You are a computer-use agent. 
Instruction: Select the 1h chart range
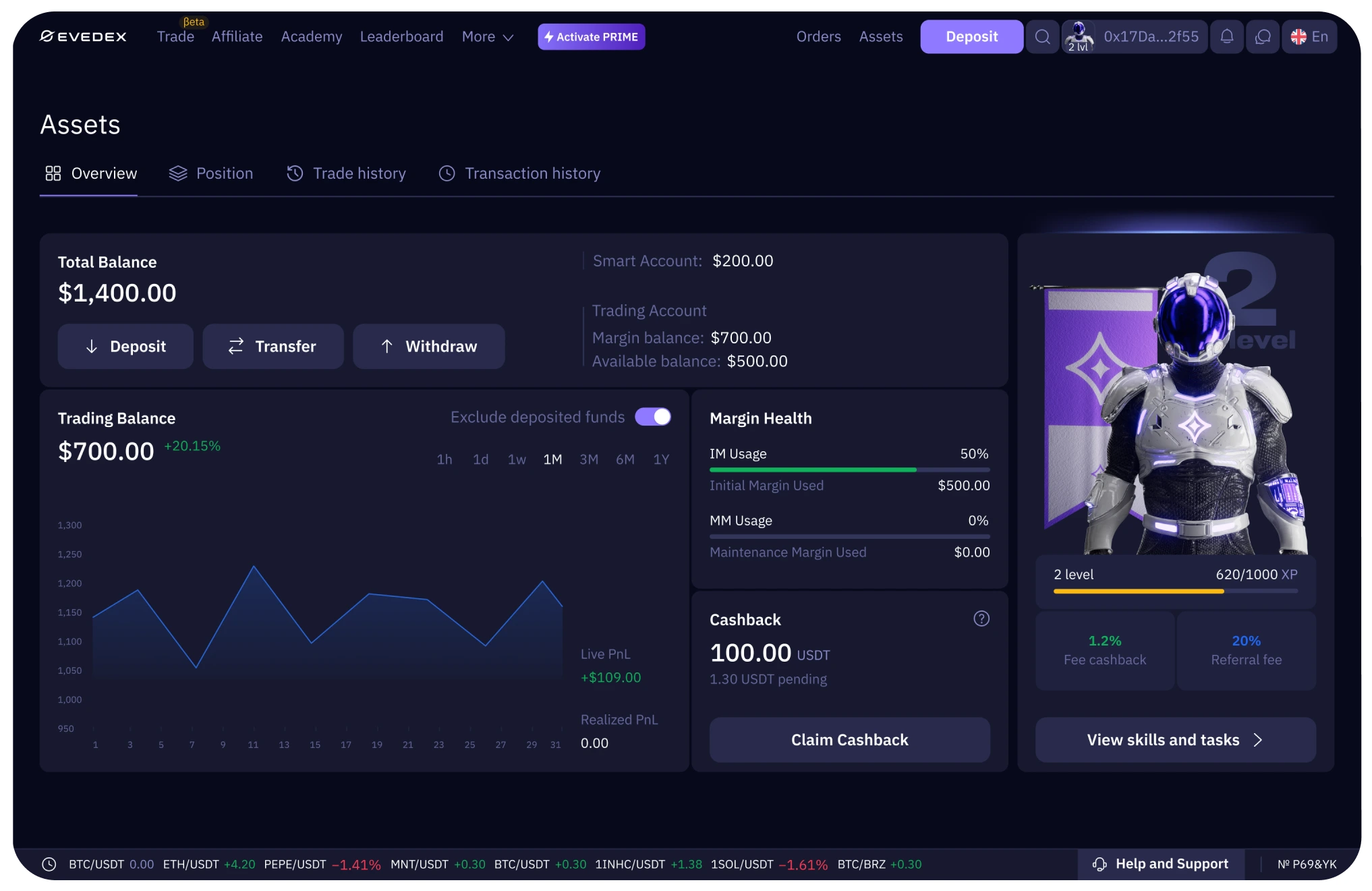click(444, 459)
